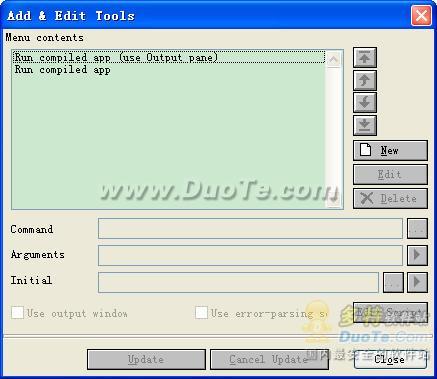This screenshot has height=379, width=437.
Task: Browse for Initial directory with ellipsis button
Action: tap(393, 282)
